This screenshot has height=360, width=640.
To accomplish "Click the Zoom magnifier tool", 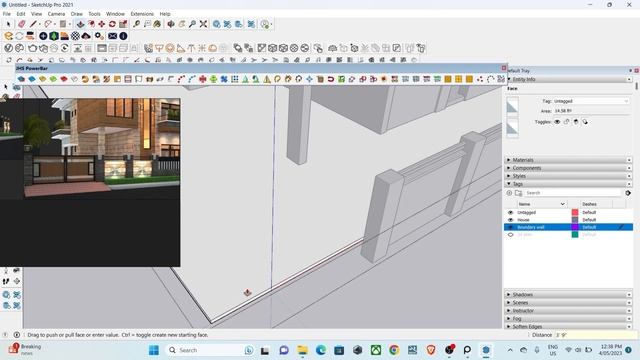I will (192, 24).
